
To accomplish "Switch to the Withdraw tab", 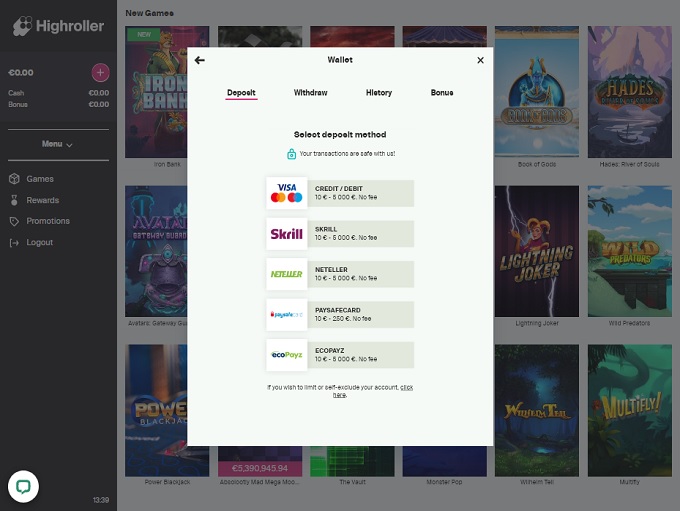I will (310, 93).
